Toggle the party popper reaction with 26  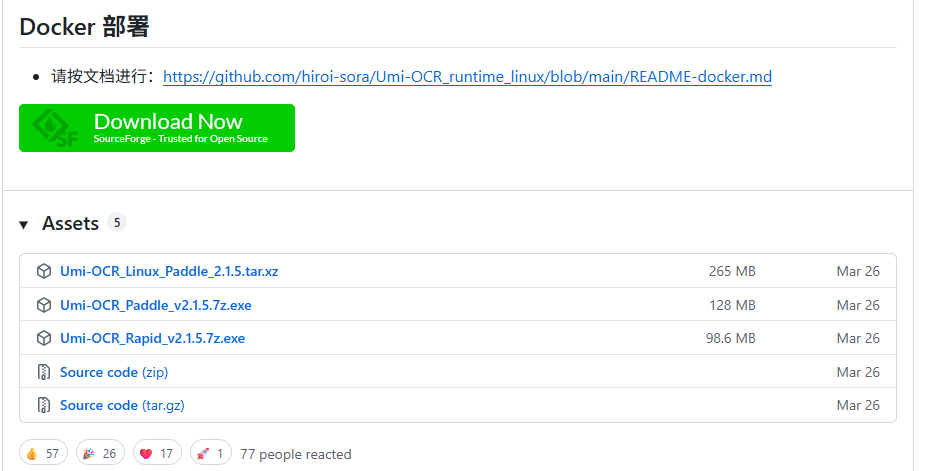[100, 453]
